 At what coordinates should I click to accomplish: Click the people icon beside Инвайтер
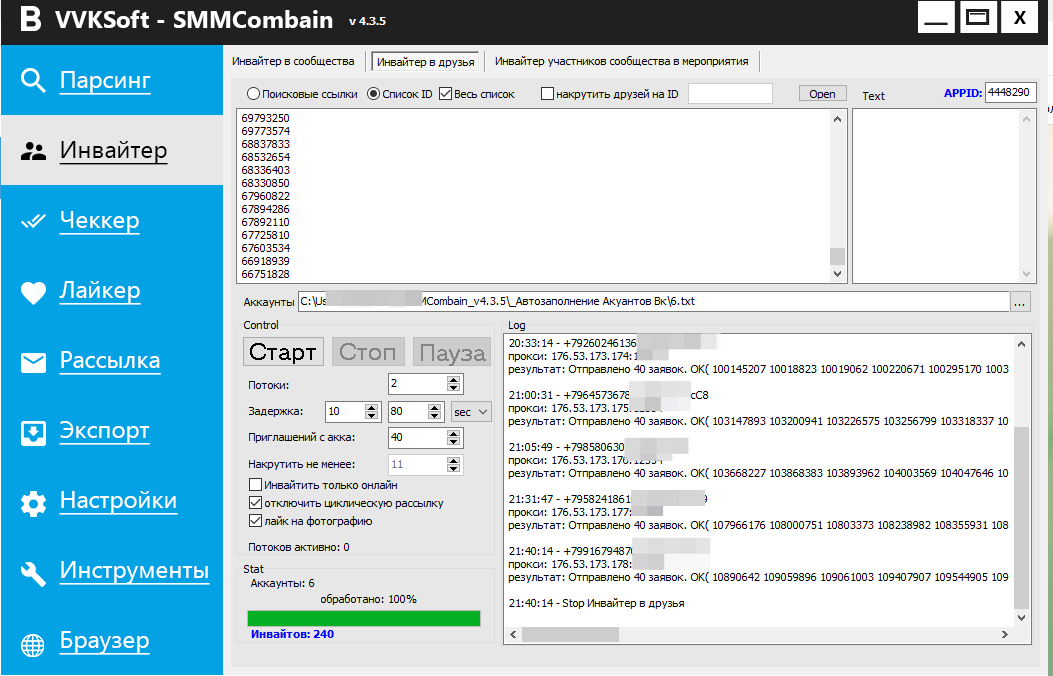pyautogui.click(x=34, y=151)
